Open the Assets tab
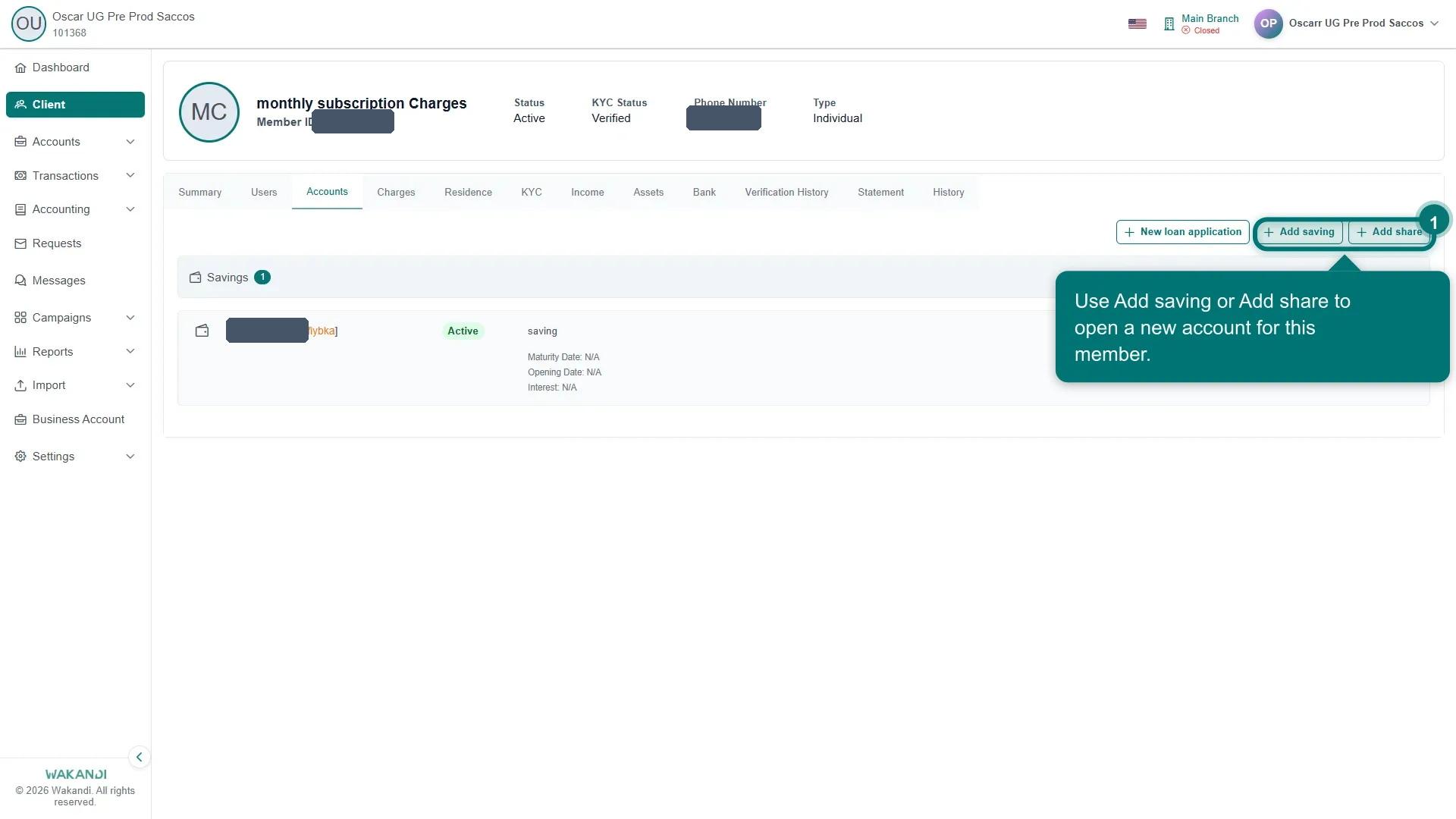This screenshot has width=1456, height=819. pyautogui.click(x=648, y=193)
